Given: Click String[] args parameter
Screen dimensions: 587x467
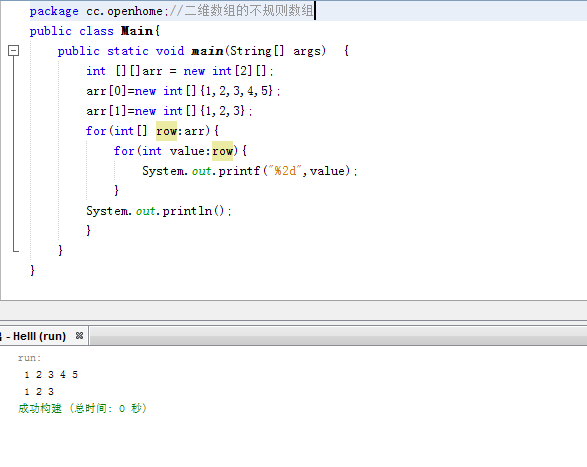Looking at the screenshot, I should point(277,51).
